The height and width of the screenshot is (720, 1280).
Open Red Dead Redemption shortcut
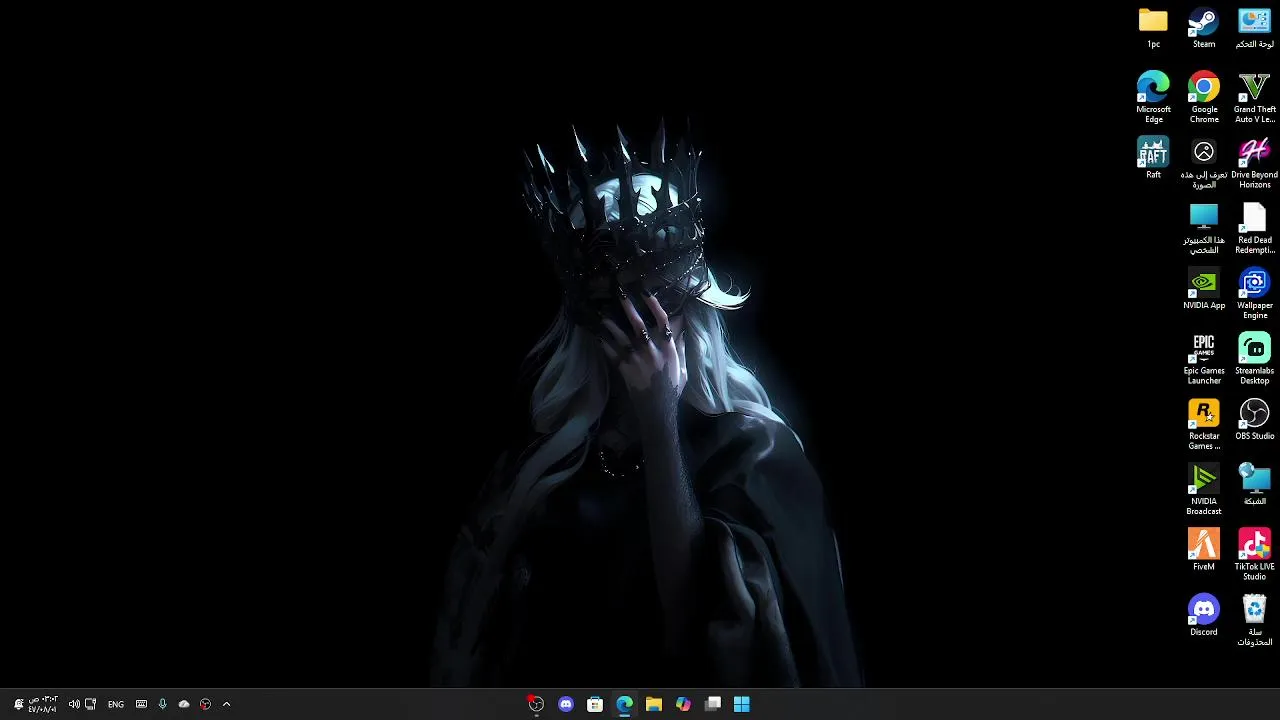coord(1254,228)
